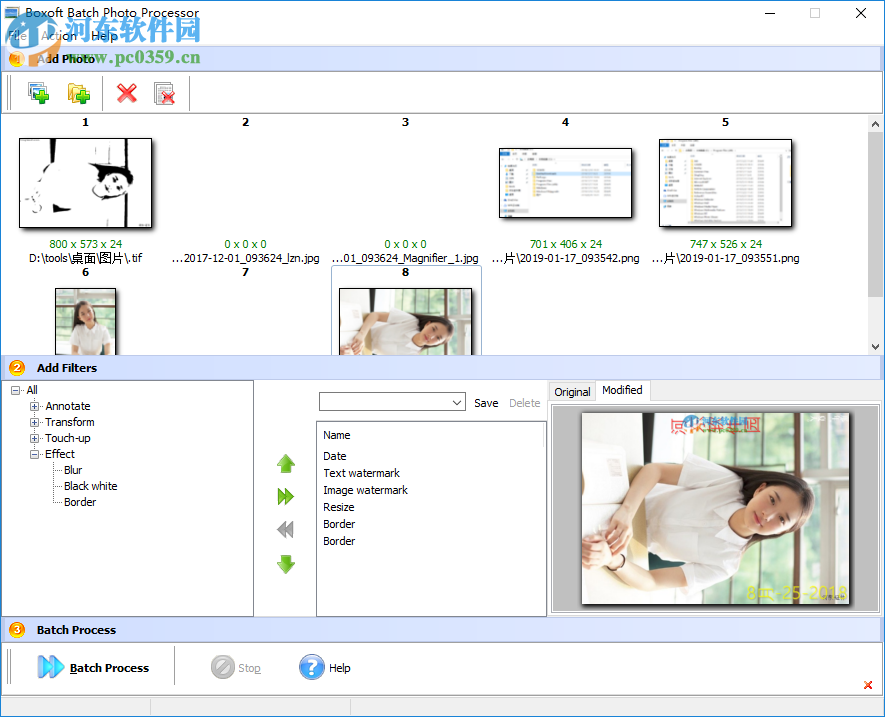Switch to the Original preview tab
This screenshot has width=885, height=717.
tap(571, 391)
